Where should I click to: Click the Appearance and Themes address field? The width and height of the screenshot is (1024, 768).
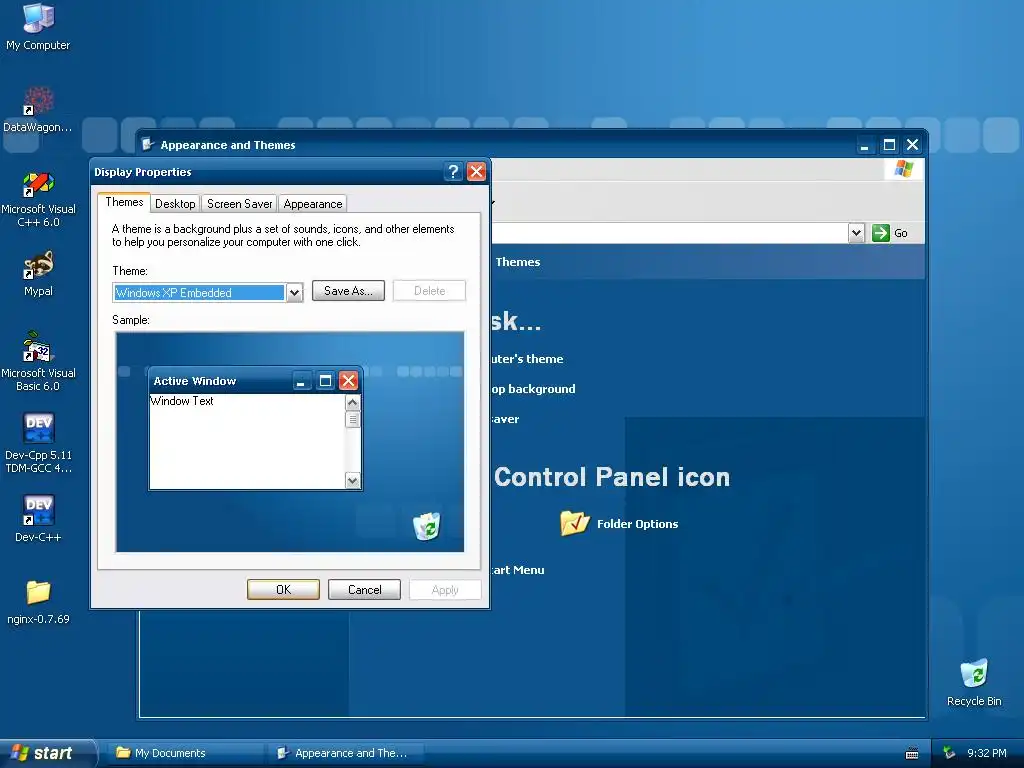coord(669,232)
